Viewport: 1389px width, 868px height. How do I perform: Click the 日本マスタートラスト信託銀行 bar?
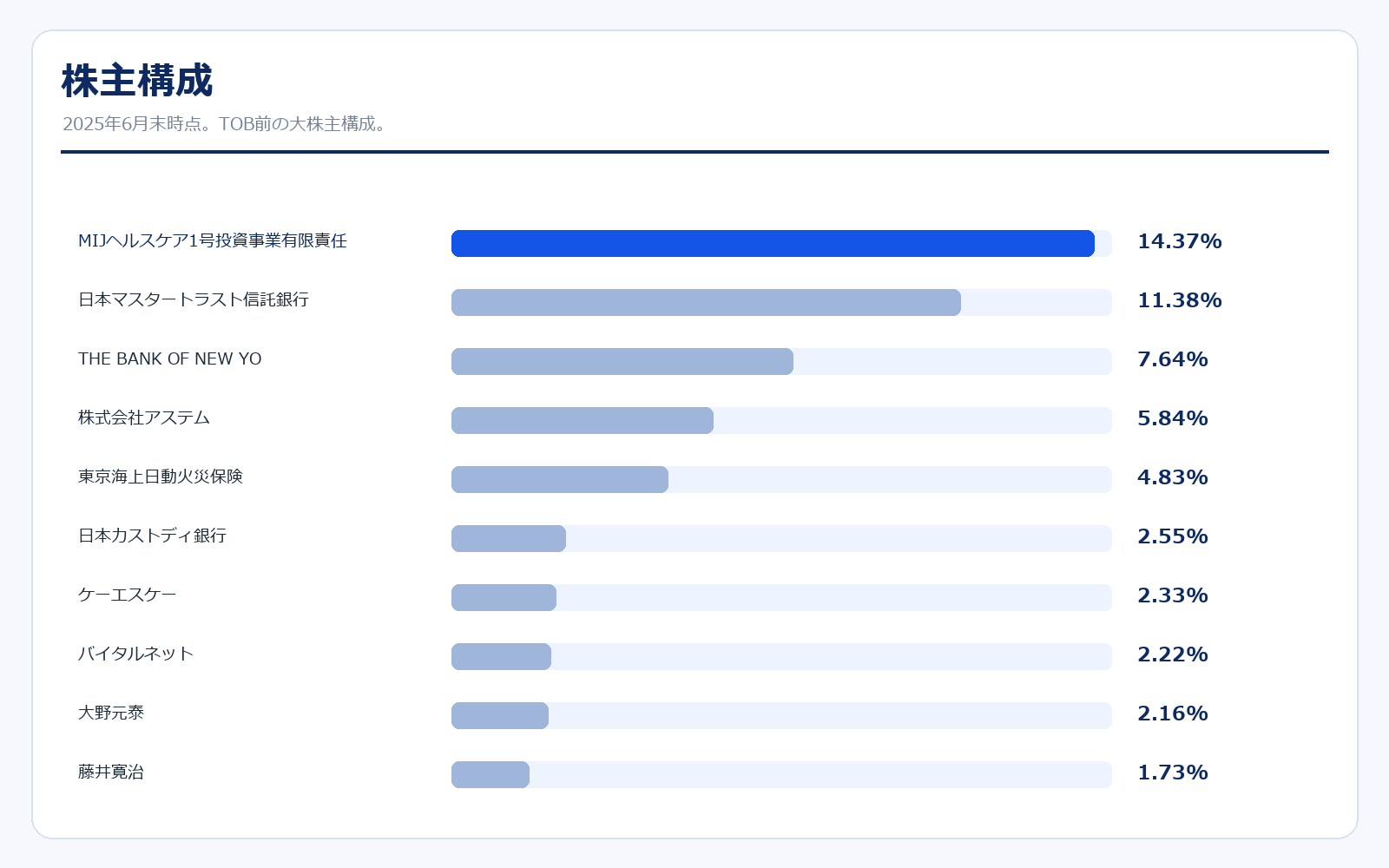click(x=706, y=303)
